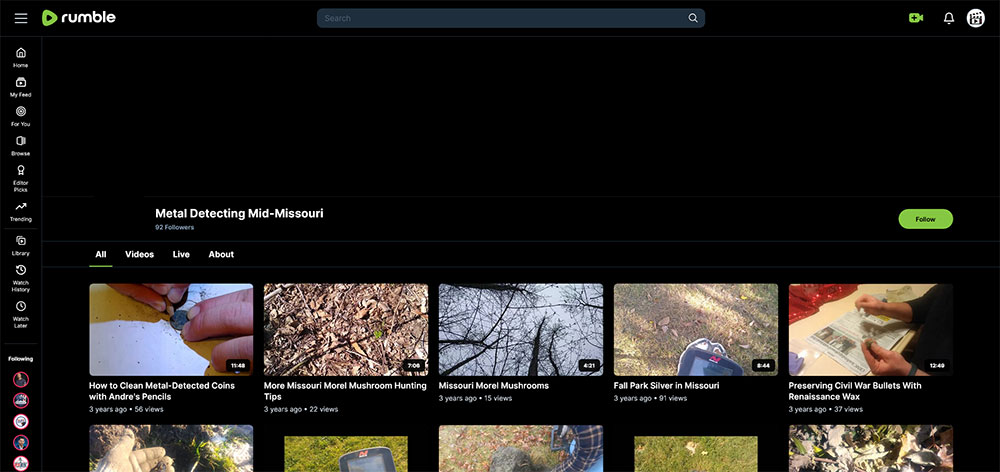The height and width of the screenshot is (472, 1000).
Task: Open second-row thumbnail of gloved hand digging
Action: pyautogui.click(x=171, y=448)
